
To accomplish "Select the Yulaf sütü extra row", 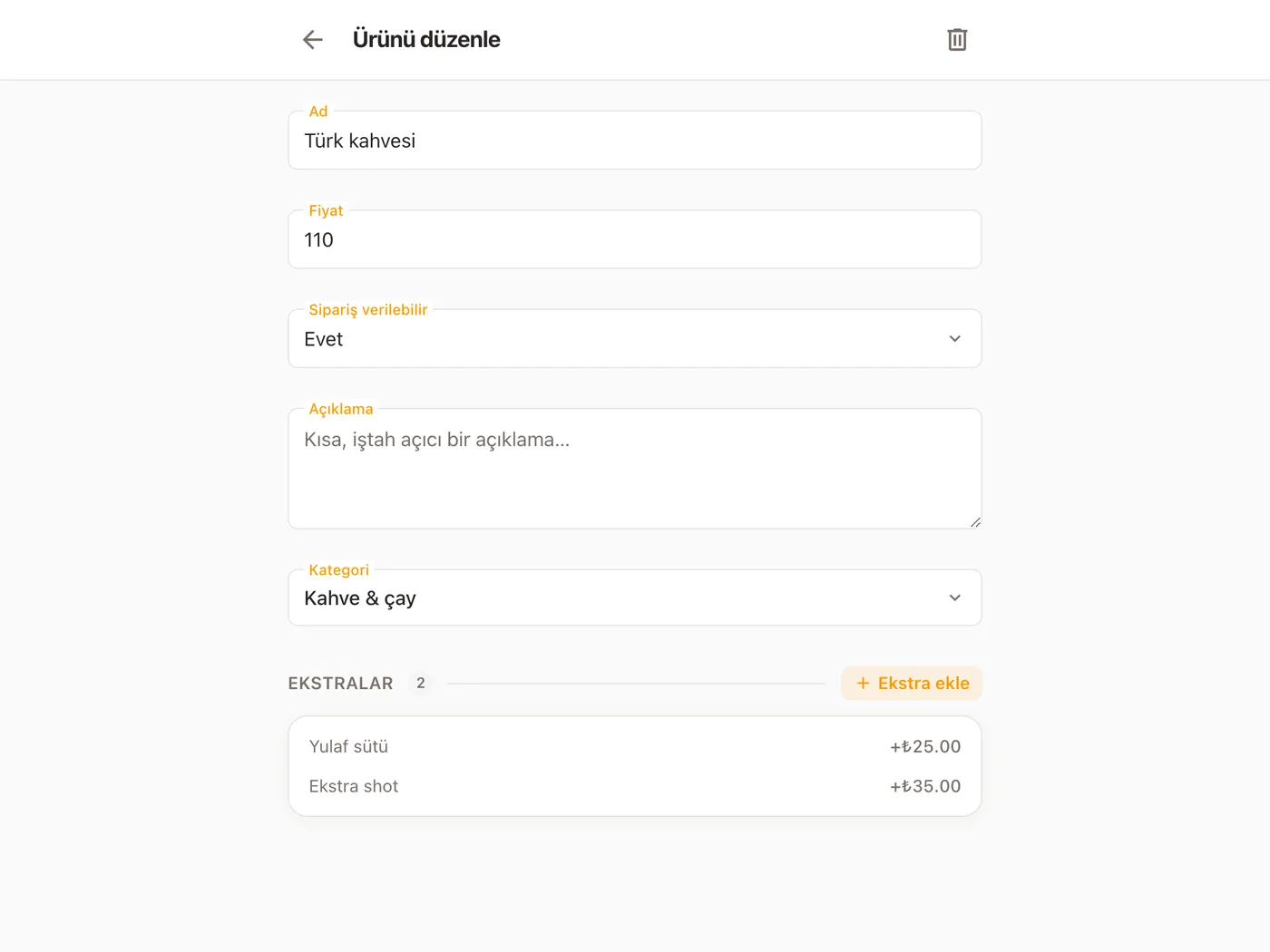I will coord(635,746).
